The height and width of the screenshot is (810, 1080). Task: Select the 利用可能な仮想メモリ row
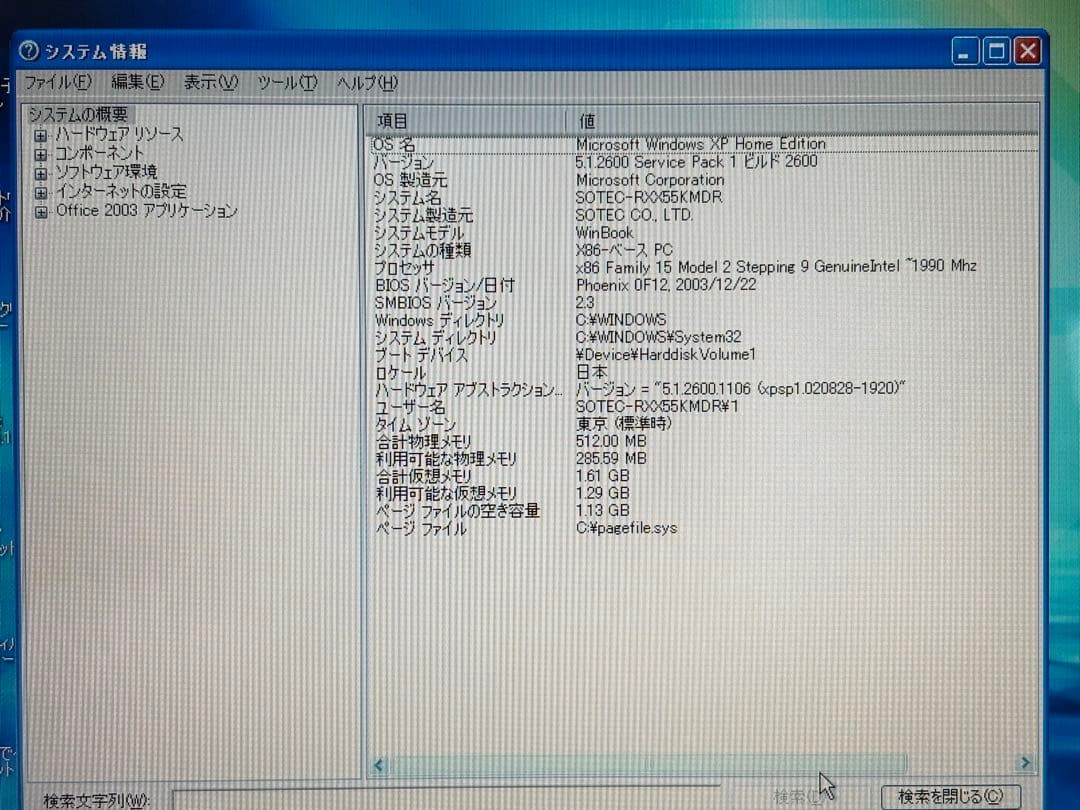tap(703, 493)
